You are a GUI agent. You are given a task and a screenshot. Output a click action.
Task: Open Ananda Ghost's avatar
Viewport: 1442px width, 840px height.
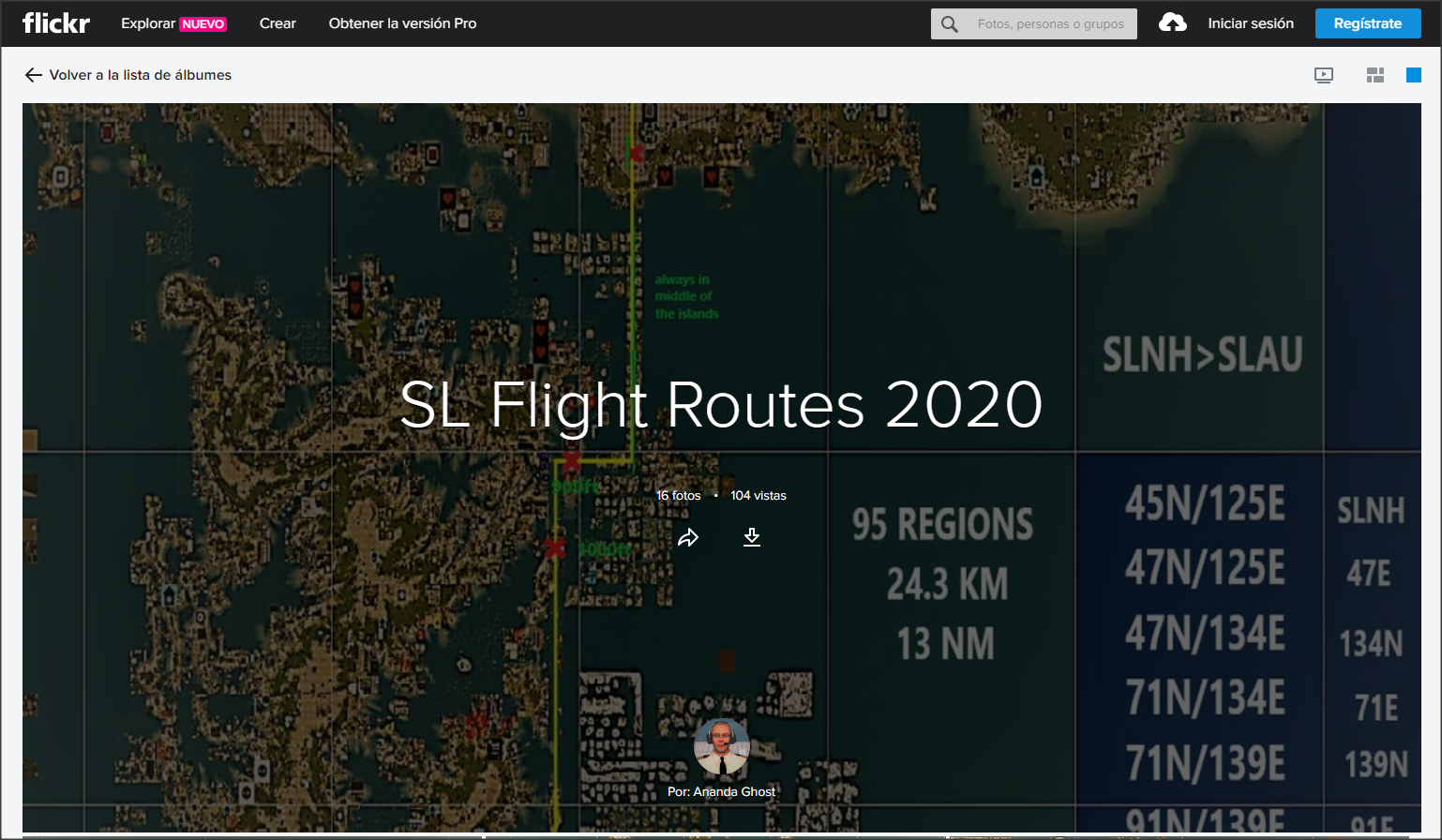pyautogui.click(x=721, y=747)
